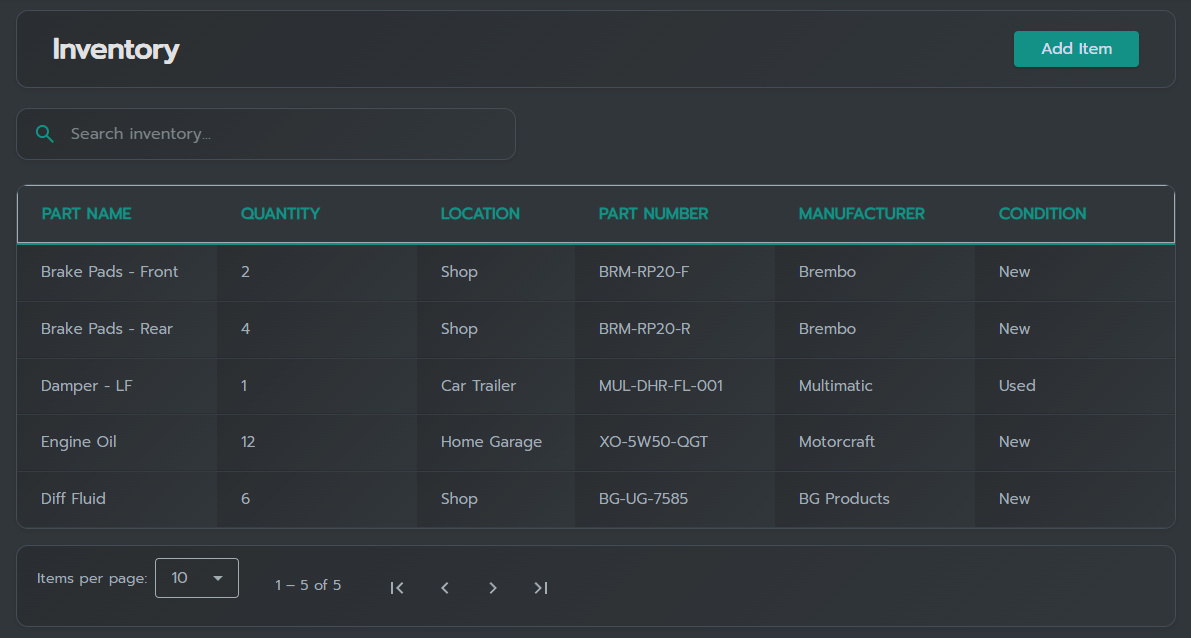Sort by the Condition column header
This screenshot has height=638, width=1191.
point(1042,214)
